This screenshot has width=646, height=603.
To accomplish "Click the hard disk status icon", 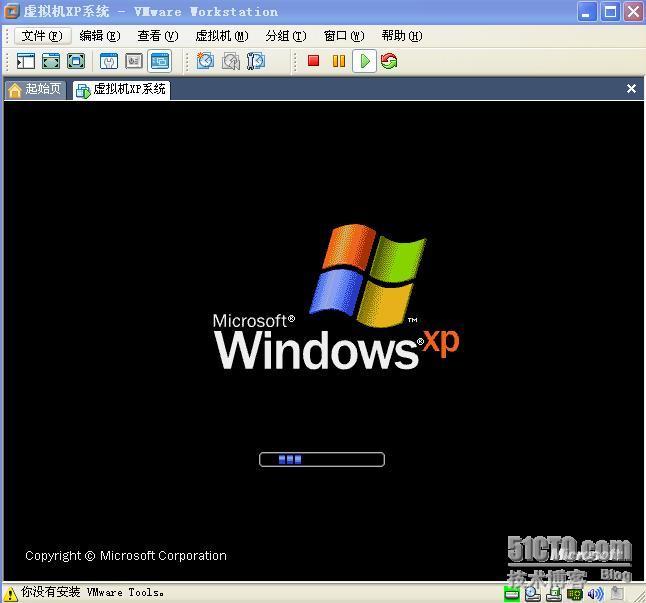I will click(x=512, y=594).
